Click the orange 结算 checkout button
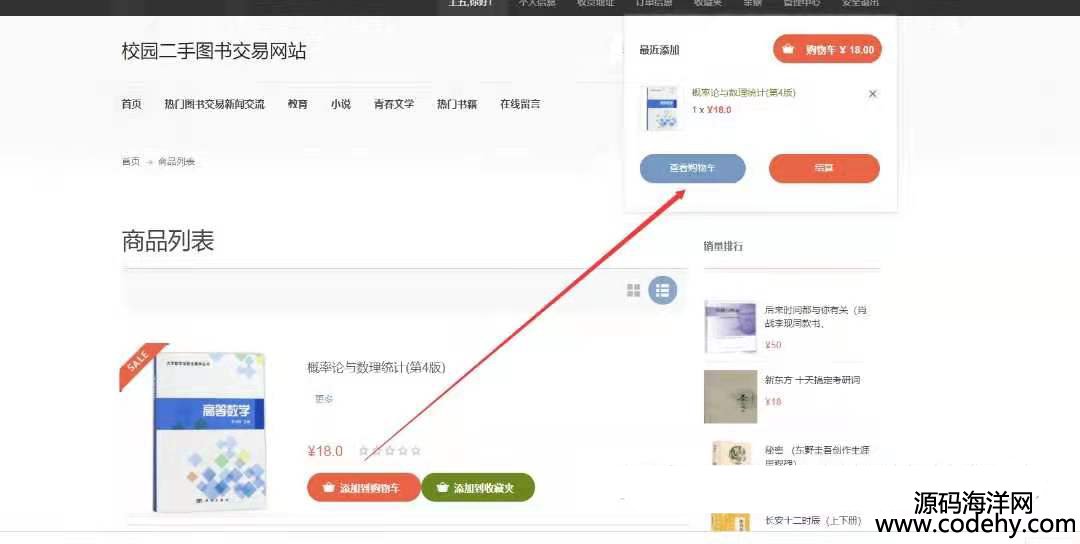Image resolution: width=1080 pixels, height=544 pixels. (824, 168)
